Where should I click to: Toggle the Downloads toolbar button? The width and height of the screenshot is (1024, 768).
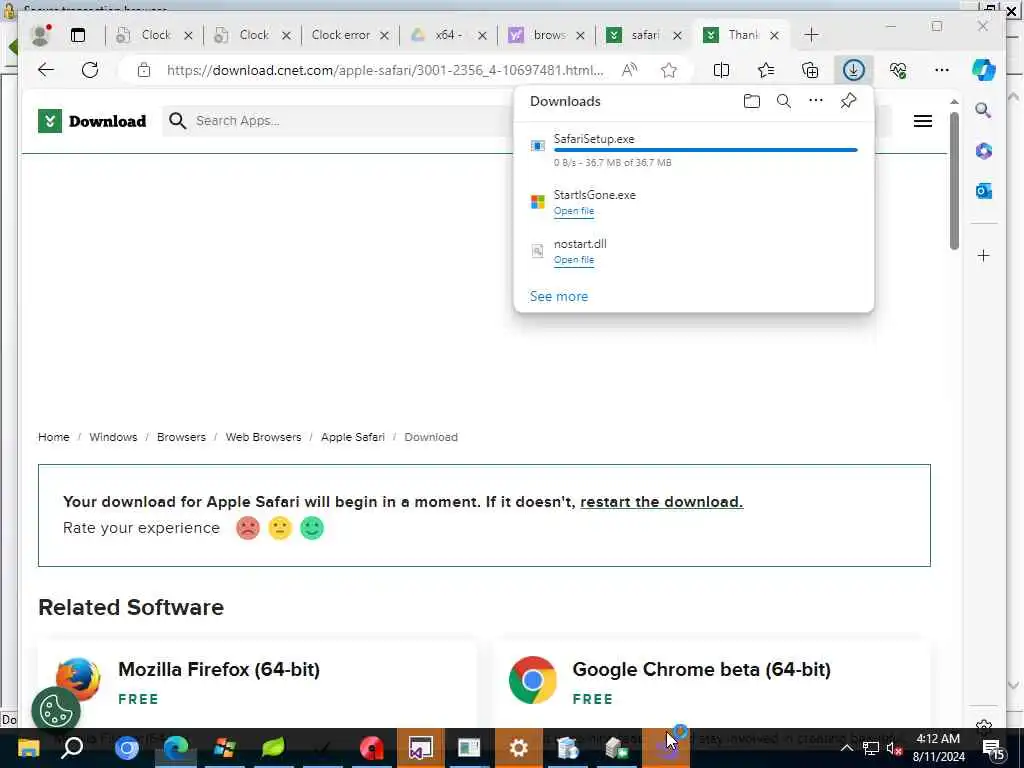[x=854, y=70]
